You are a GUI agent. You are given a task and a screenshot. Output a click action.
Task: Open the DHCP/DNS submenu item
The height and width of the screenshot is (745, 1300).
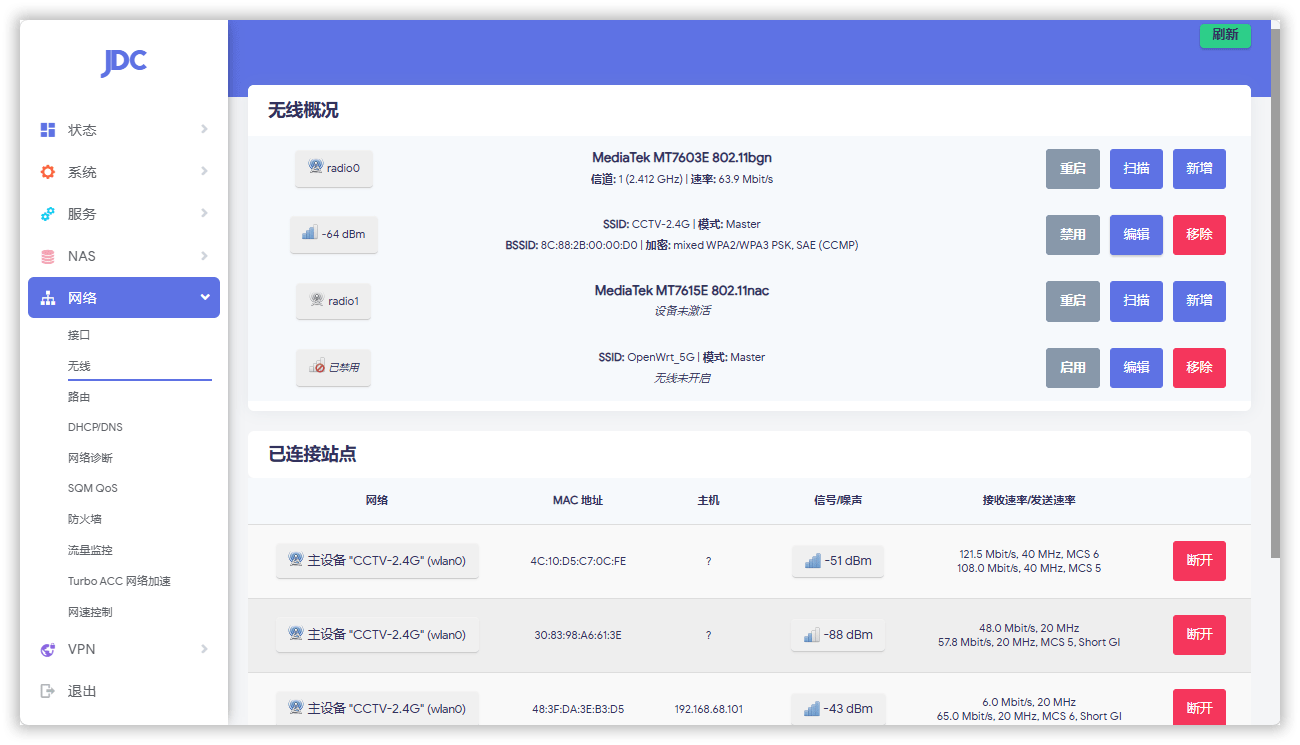(x=95, y=427)
